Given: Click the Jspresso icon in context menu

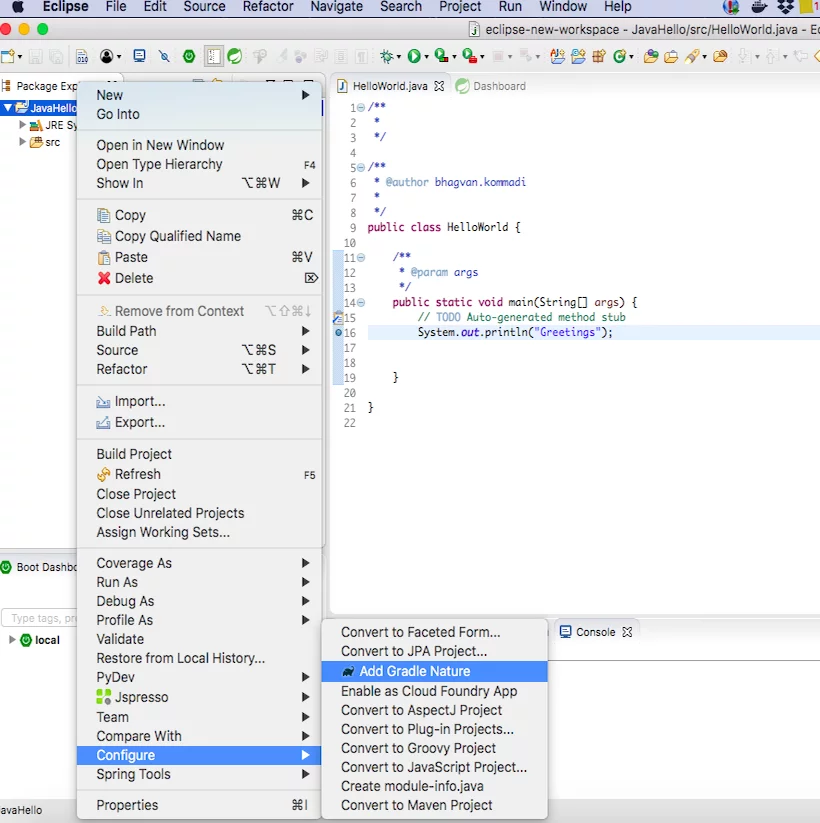Looking at the screenshot, I should (x=104, y=697).
